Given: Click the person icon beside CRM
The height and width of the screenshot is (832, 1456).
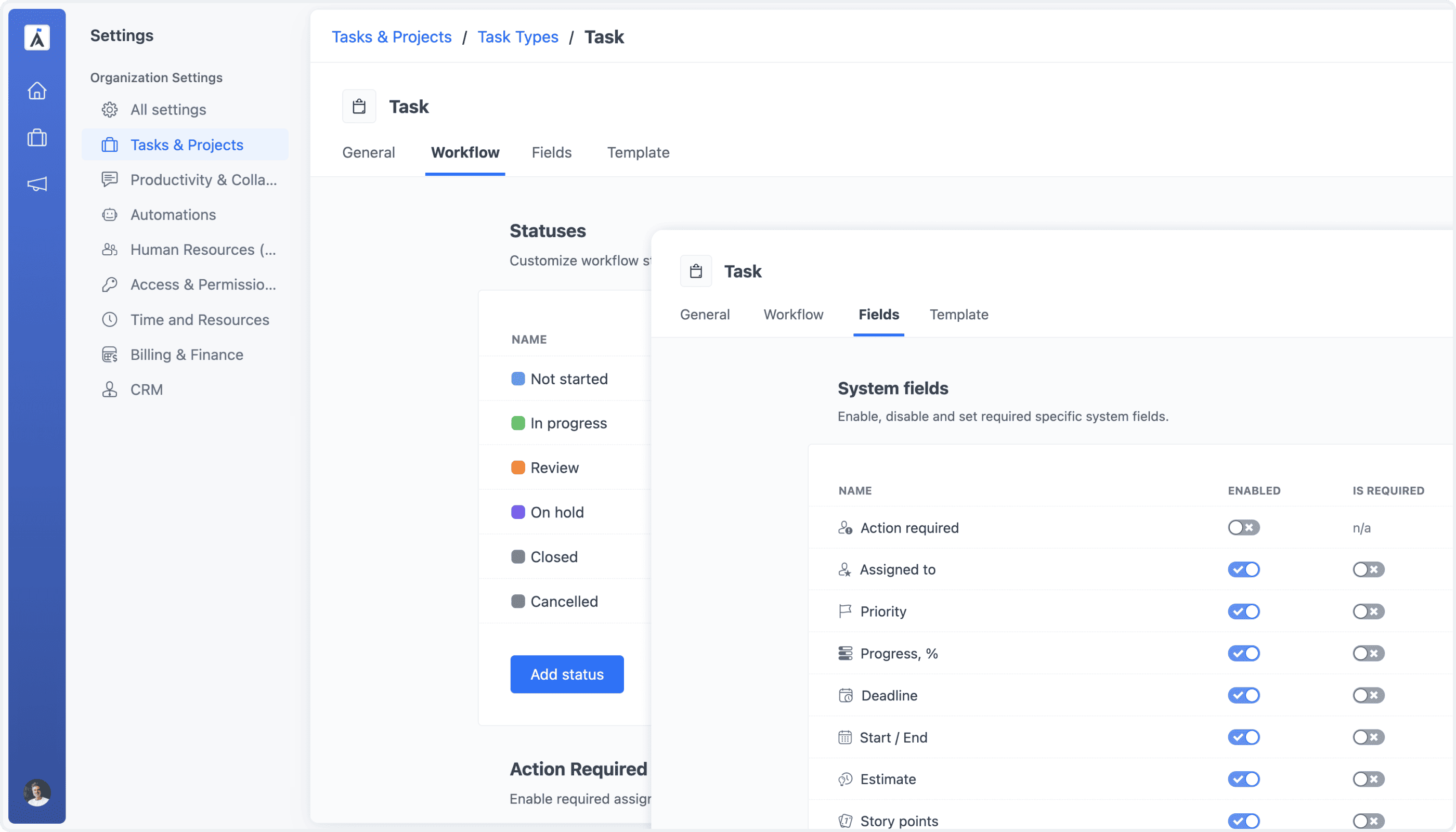Looking at the screenshot, I should [110, 389].
